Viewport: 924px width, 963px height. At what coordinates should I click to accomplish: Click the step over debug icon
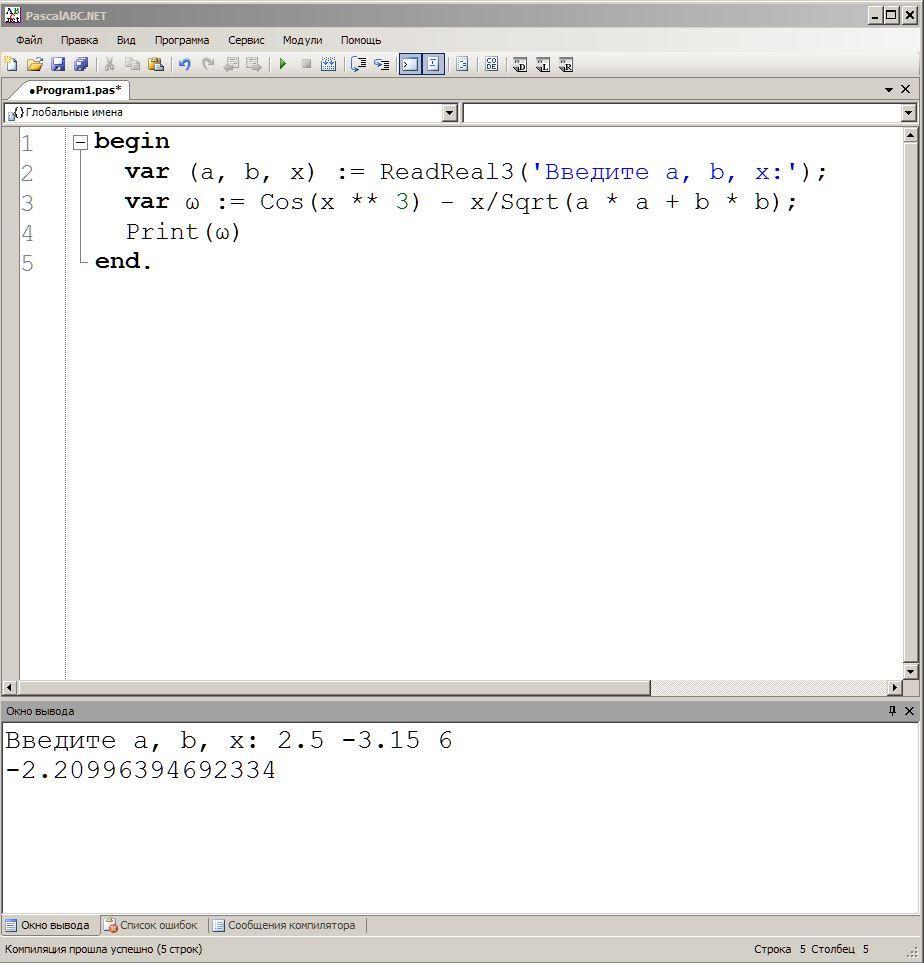(358, 64)
